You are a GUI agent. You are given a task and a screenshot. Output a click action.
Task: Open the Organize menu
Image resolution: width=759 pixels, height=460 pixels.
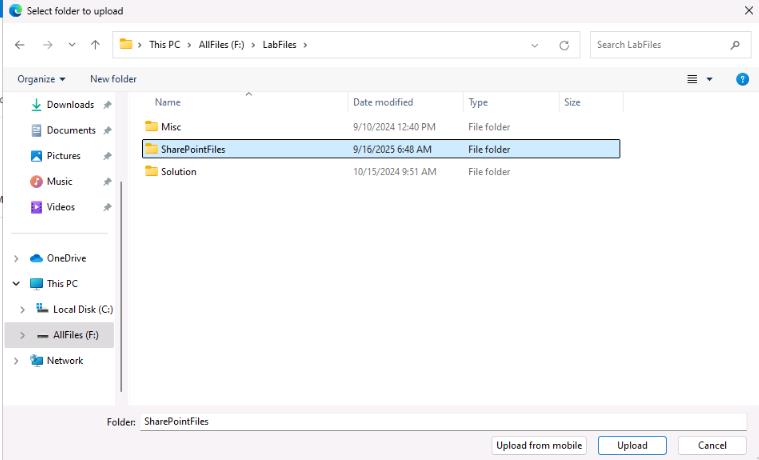click(41, 79)
